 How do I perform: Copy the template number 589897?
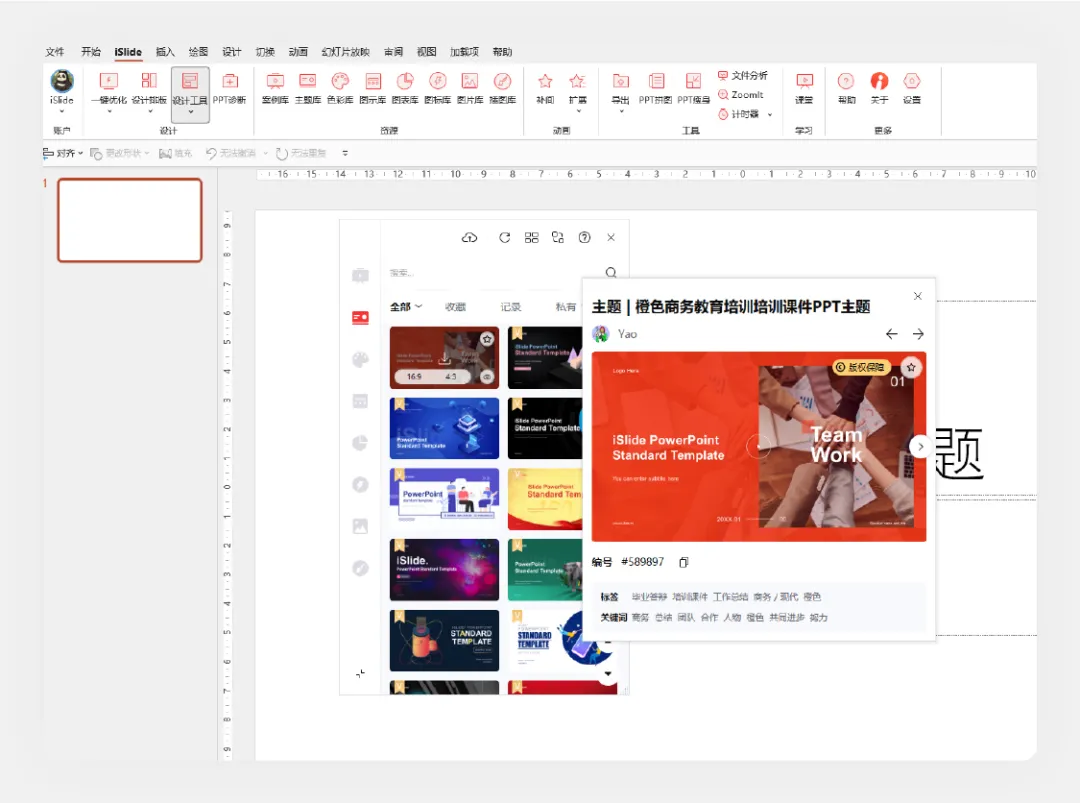point(684,562)
